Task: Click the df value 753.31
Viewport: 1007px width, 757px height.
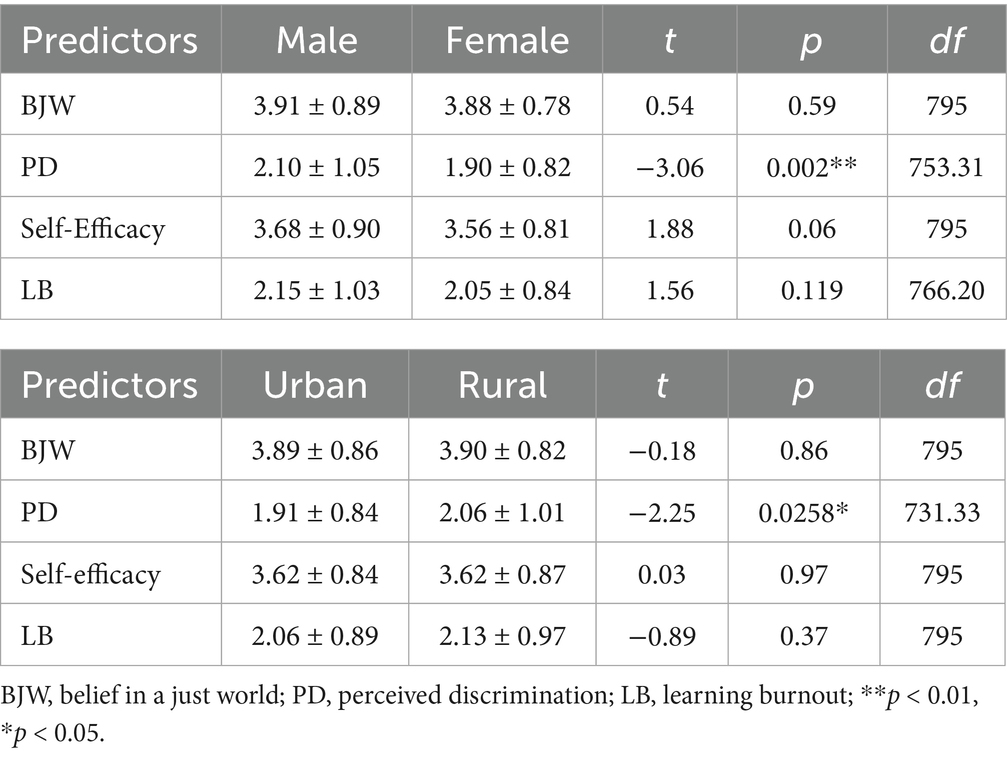Action: click(x=945, y=167)
